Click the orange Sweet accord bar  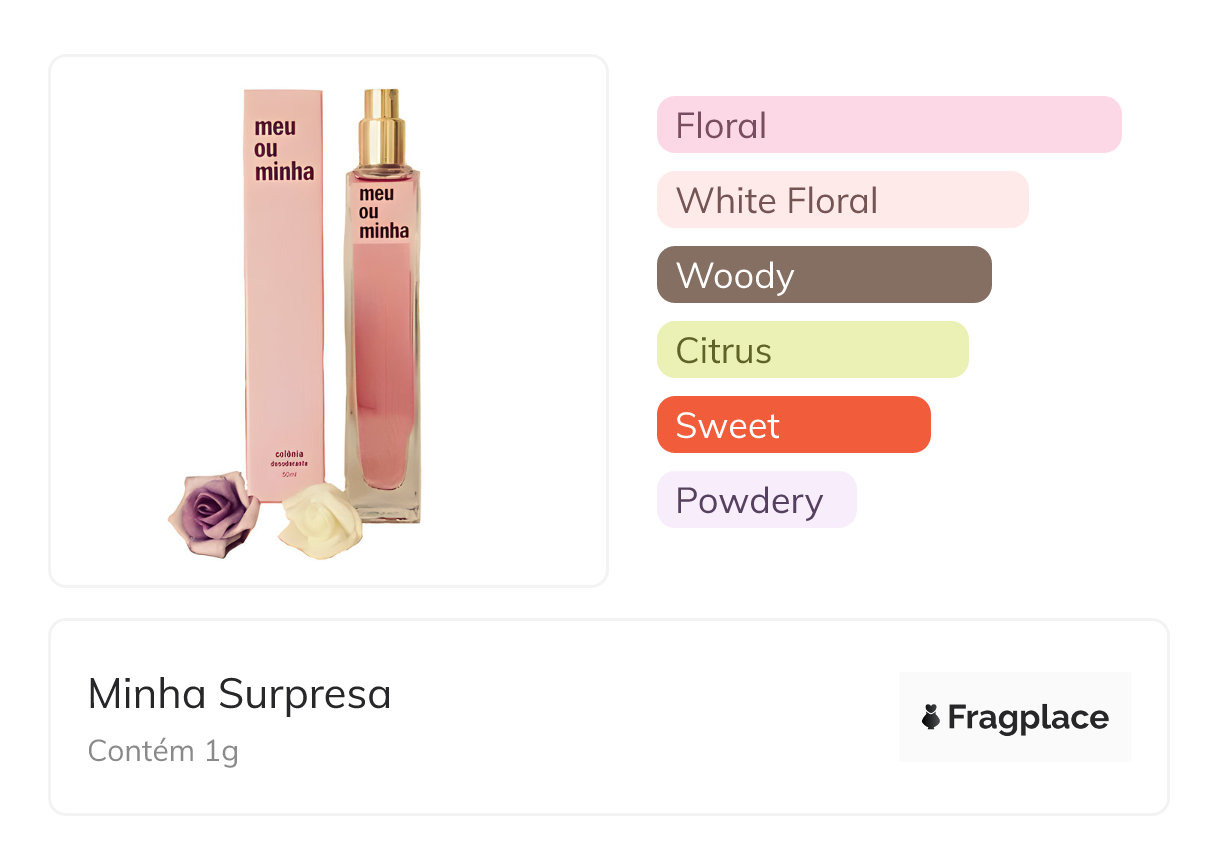tap(793, 425)
